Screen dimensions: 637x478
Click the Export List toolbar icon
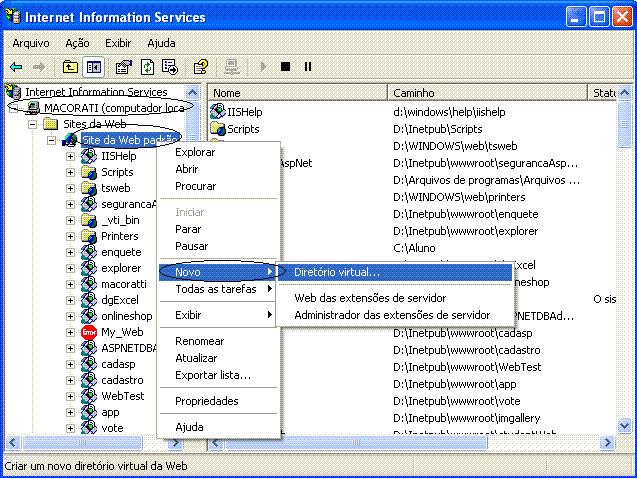[170, 67]
